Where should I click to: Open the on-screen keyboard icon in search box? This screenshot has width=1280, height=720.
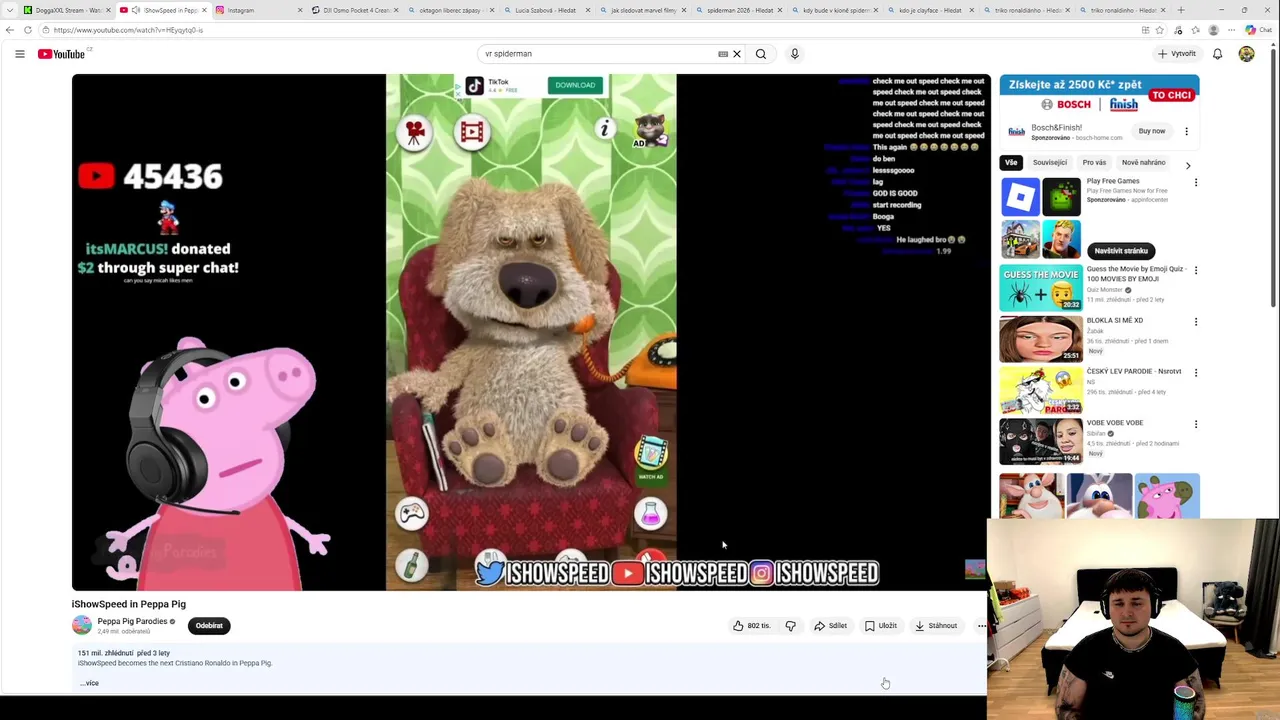pos(723,54)
